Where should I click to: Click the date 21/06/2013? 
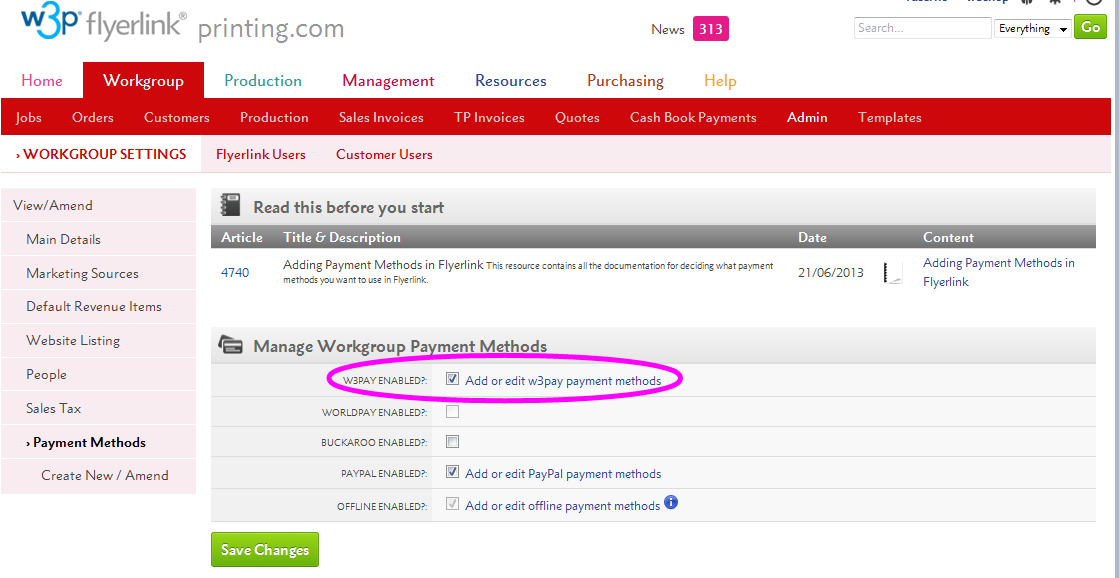831,273
